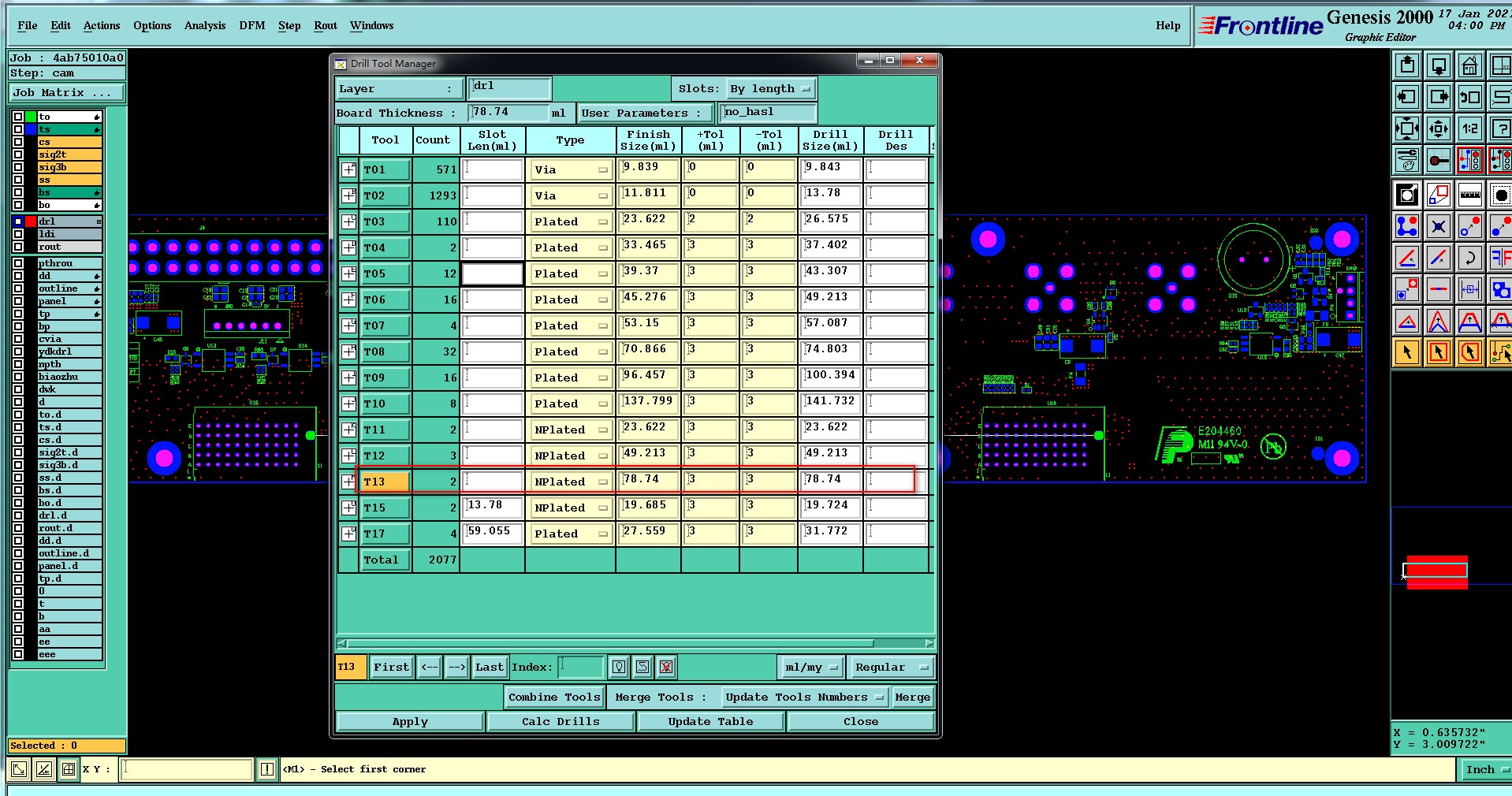The width and height of the screenshot is (1512, 796).
Task: Click the green color swatch of layer 'to'
Action: [x=31, y=117]
